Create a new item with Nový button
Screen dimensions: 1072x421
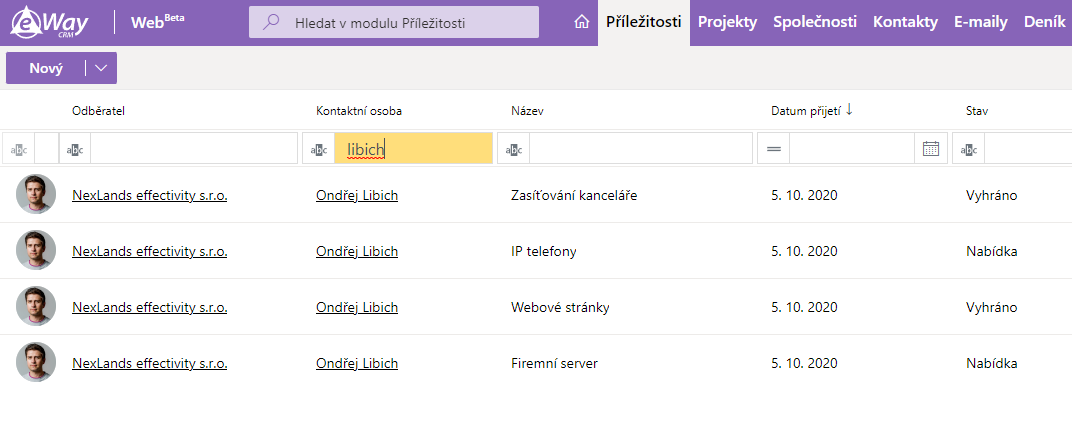click(x=46, y=68)
